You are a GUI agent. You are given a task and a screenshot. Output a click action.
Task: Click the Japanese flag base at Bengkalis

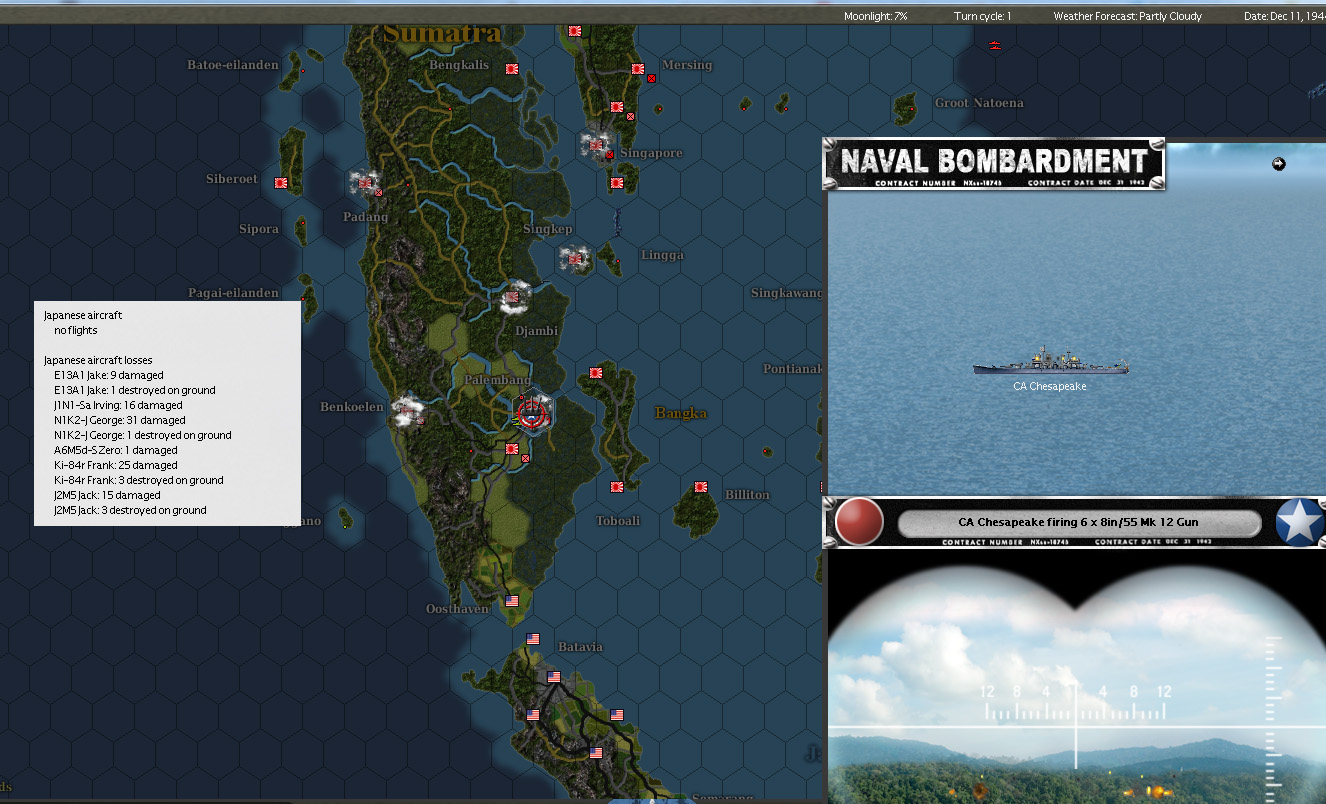pos(512,69)
